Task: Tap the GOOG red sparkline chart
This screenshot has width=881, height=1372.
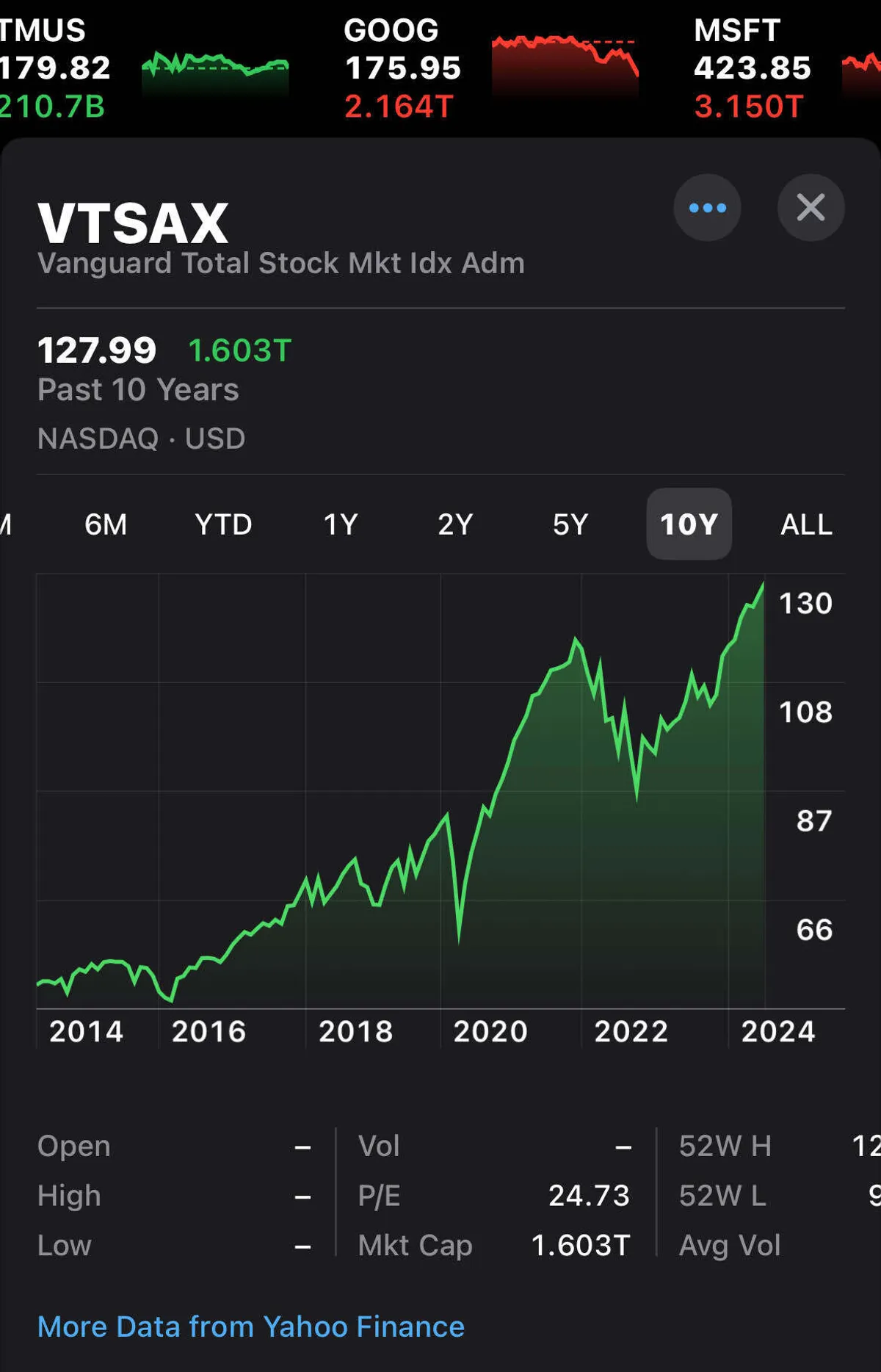Action: [x=565, y=62]
